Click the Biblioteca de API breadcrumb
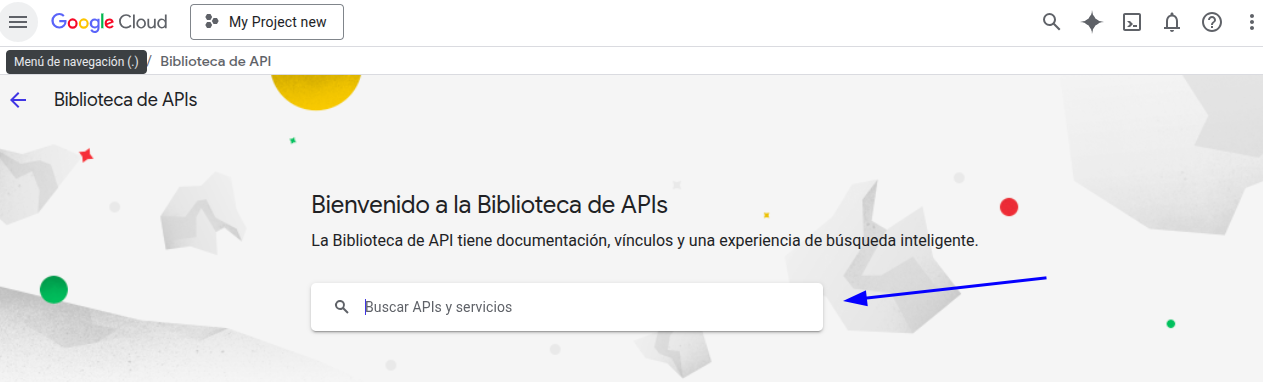This screenshot has width=1263, height=382. [x=215, y=61]
